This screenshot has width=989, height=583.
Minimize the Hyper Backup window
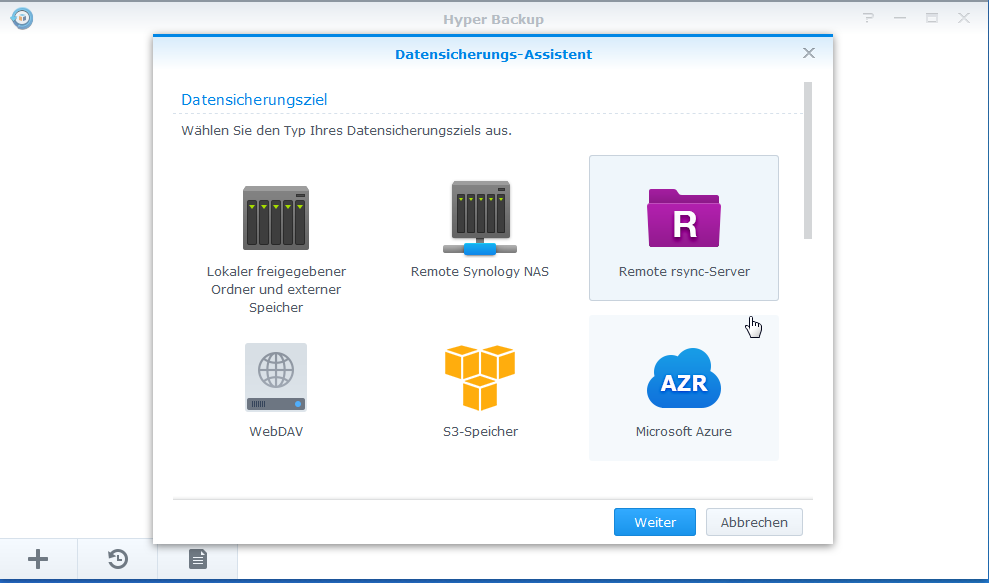tap(900, 18)
